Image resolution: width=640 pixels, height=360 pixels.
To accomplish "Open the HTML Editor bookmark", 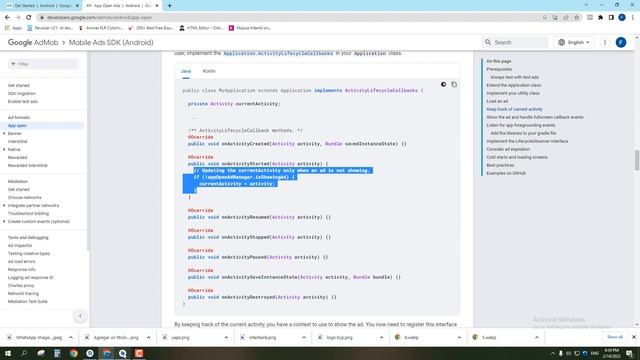I will click(201, 28).
